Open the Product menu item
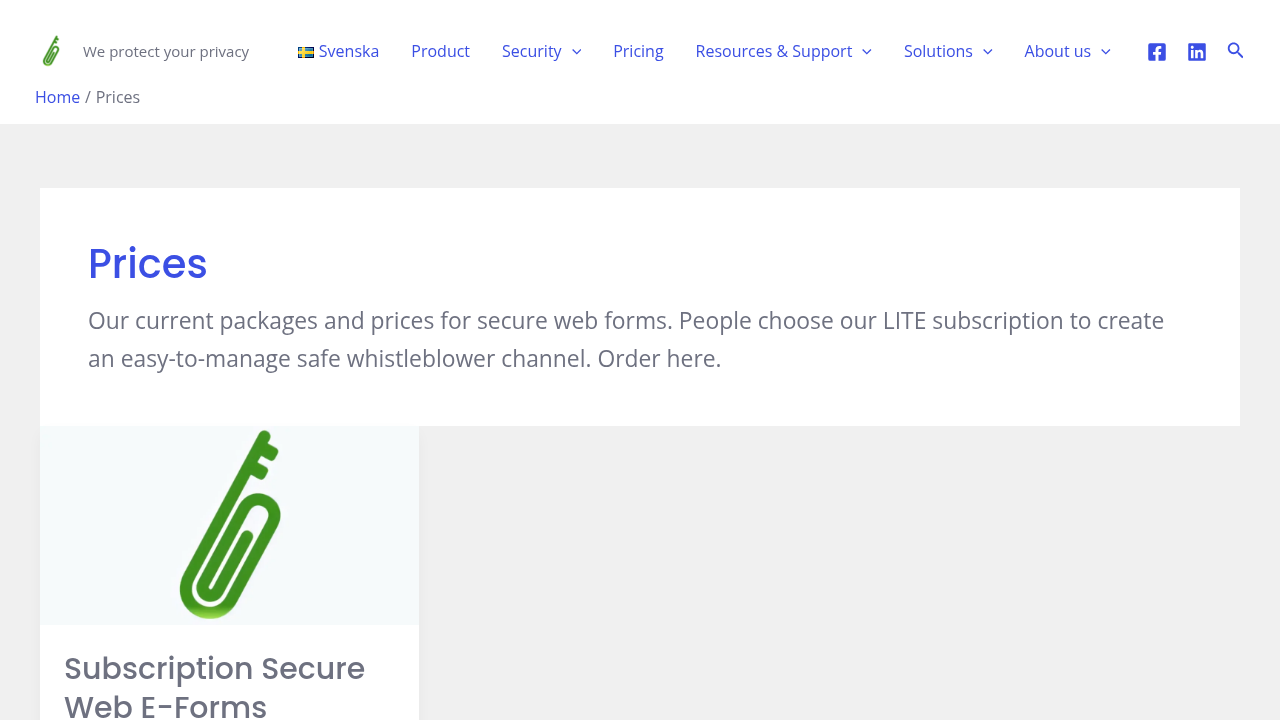The image size is (1280, 720). click(440, 51)
